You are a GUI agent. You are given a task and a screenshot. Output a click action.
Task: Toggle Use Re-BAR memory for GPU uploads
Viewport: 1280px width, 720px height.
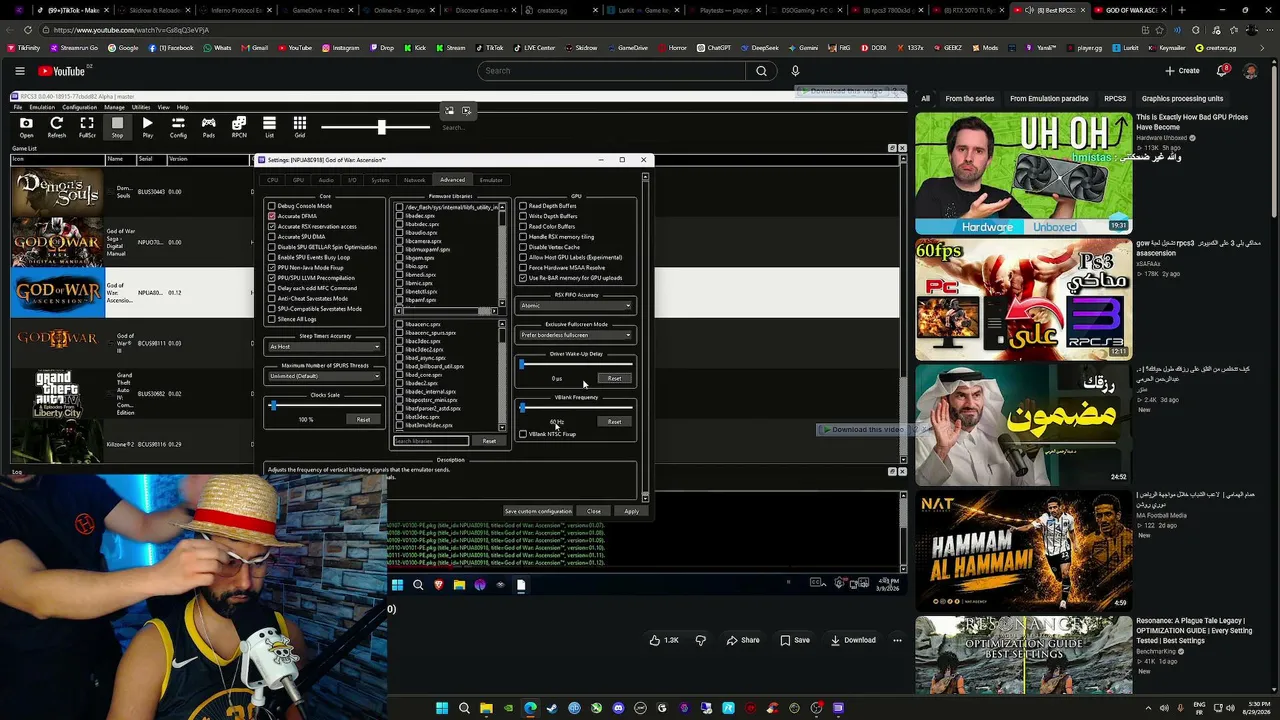coord(523,278)
